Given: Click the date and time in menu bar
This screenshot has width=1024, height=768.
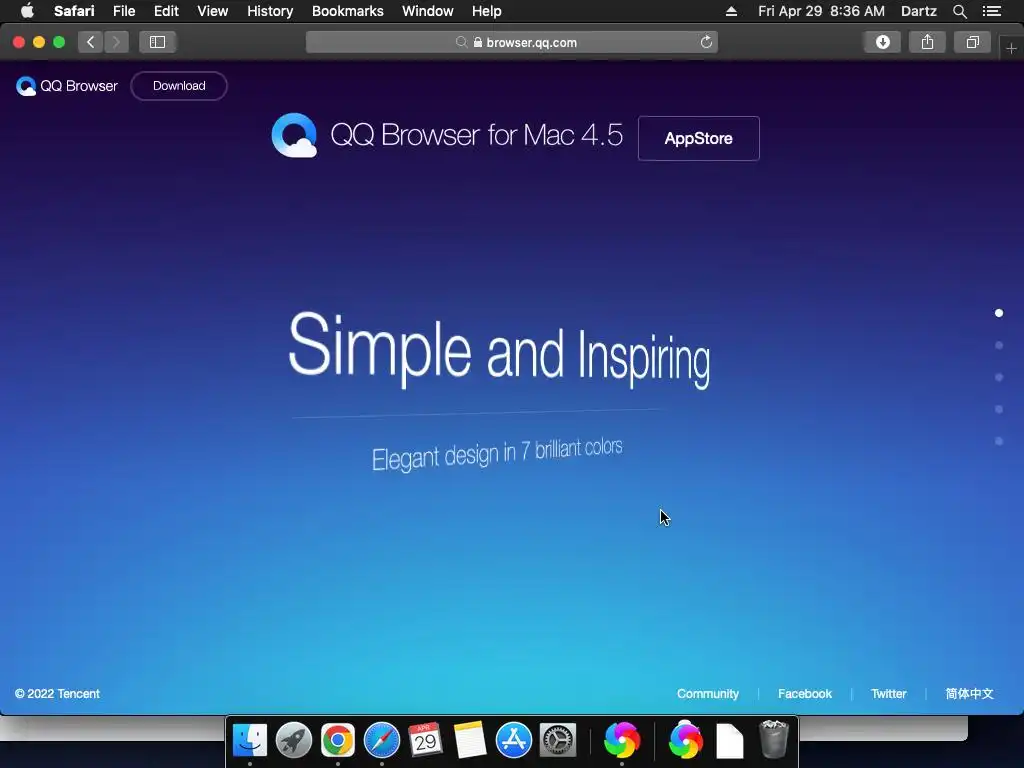Looking at the screenshot, I should 821,11.
